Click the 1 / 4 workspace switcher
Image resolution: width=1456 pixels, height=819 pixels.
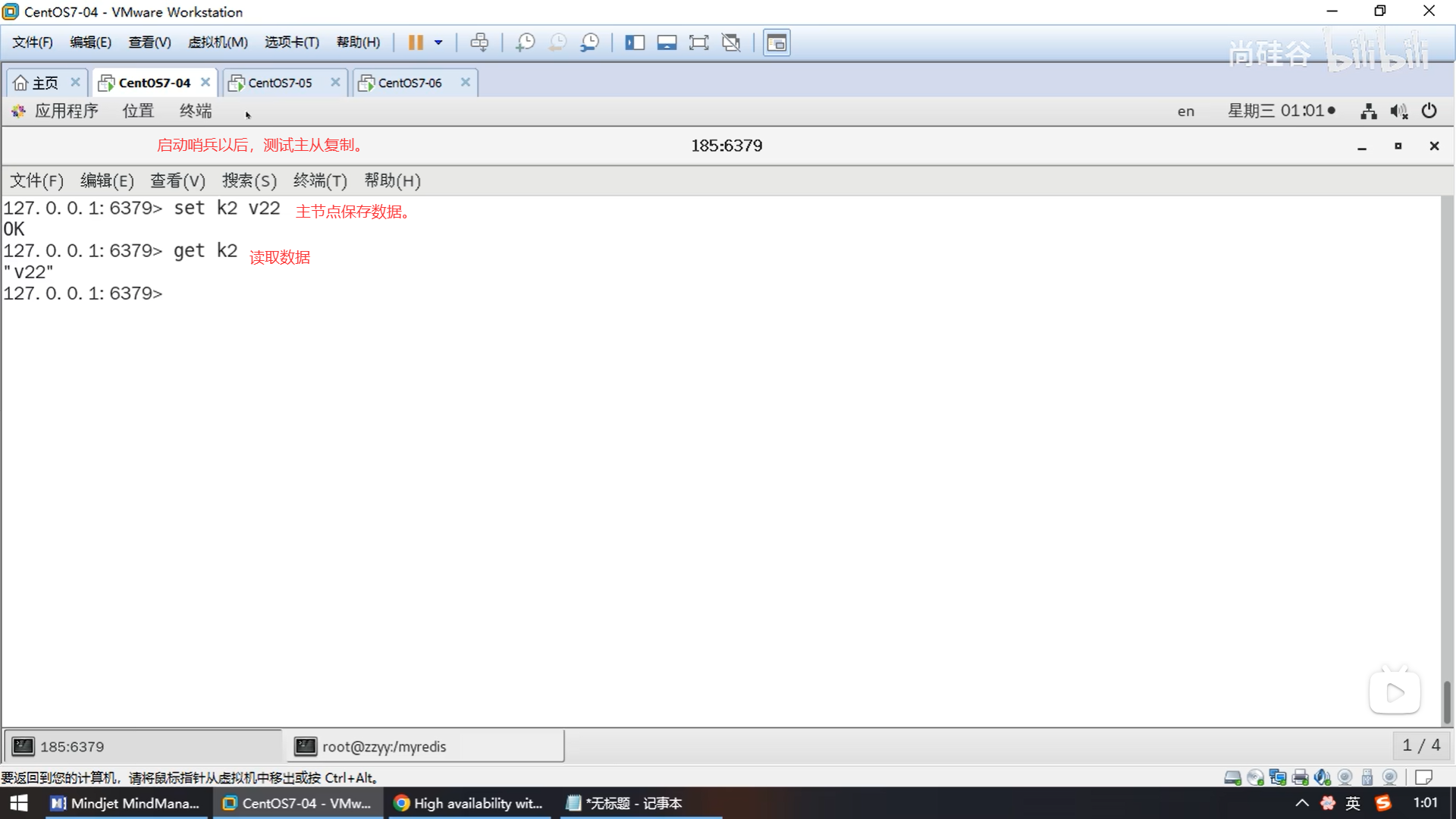click(x=1420, y=745)
